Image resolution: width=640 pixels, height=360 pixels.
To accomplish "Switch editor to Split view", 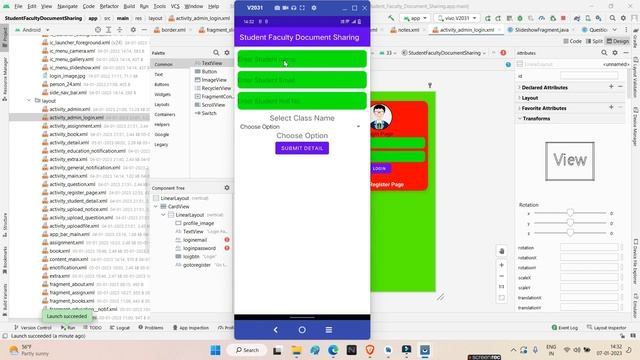I will [x=594, y=41].
